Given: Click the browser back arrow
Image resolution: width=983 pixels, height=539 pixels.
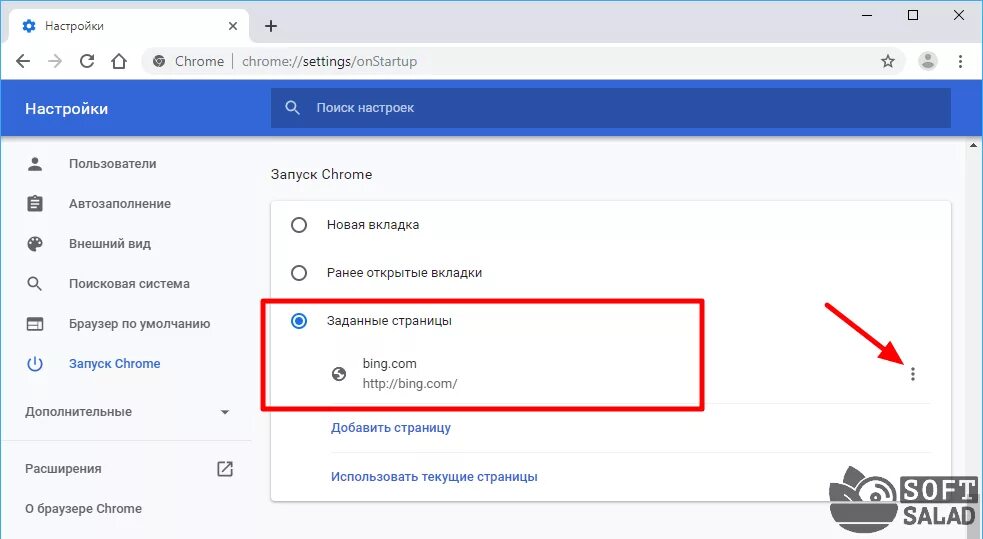Looking at the screenshot, I should tap(23, 61).
